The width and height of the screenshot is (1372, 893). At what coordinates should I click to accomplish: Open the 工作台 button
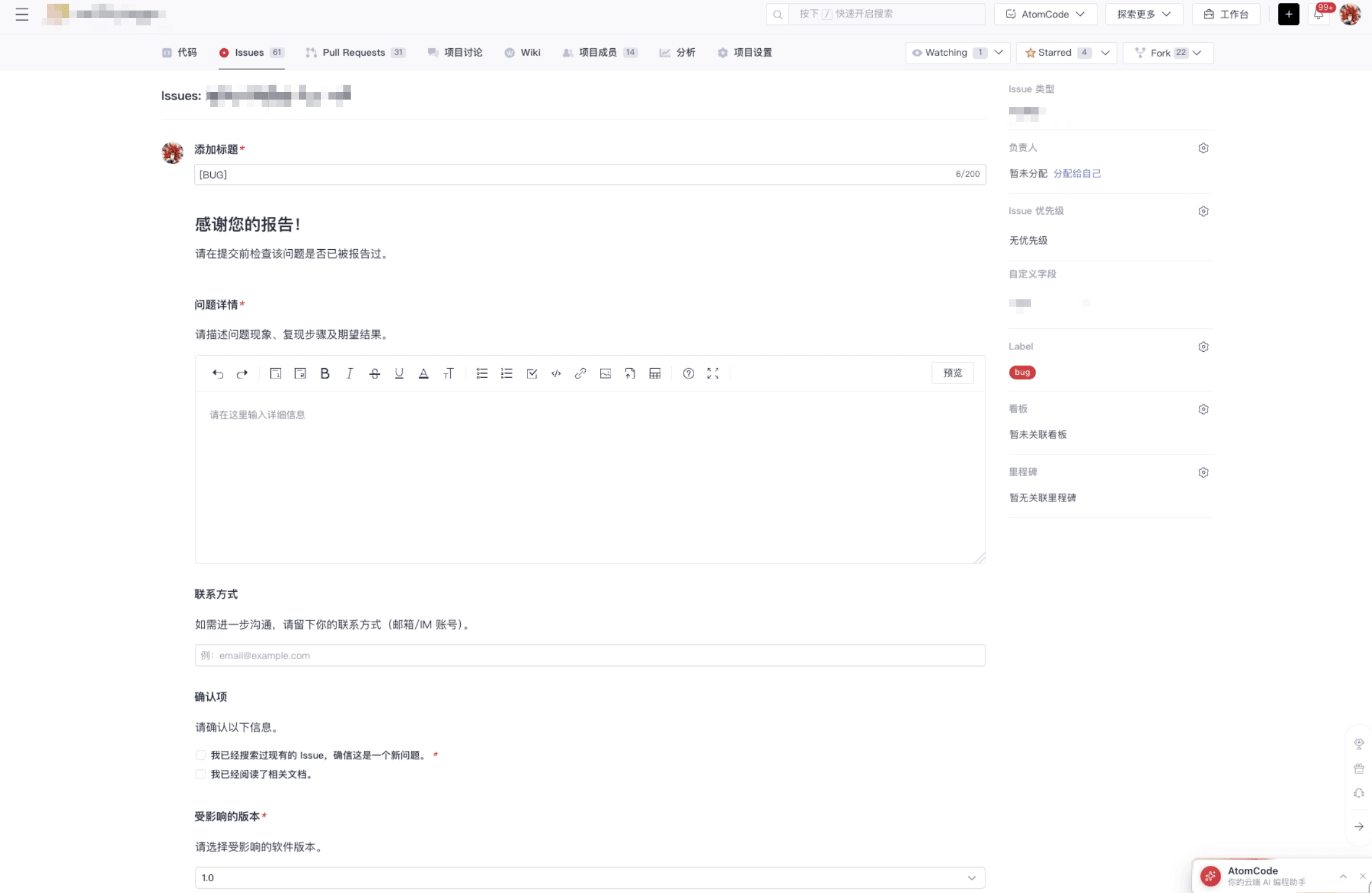pyautogui.click(x=1226, y=14)
